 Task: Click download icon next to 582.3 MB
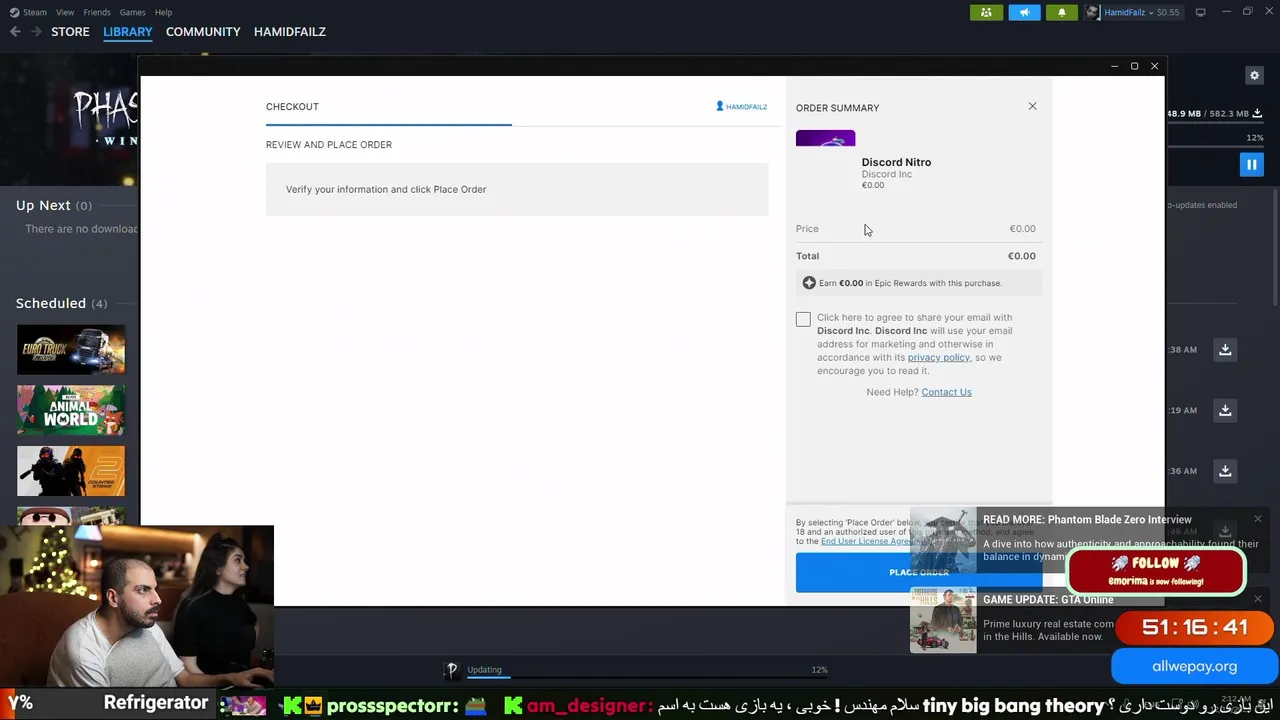click(x=1256, y=113)
